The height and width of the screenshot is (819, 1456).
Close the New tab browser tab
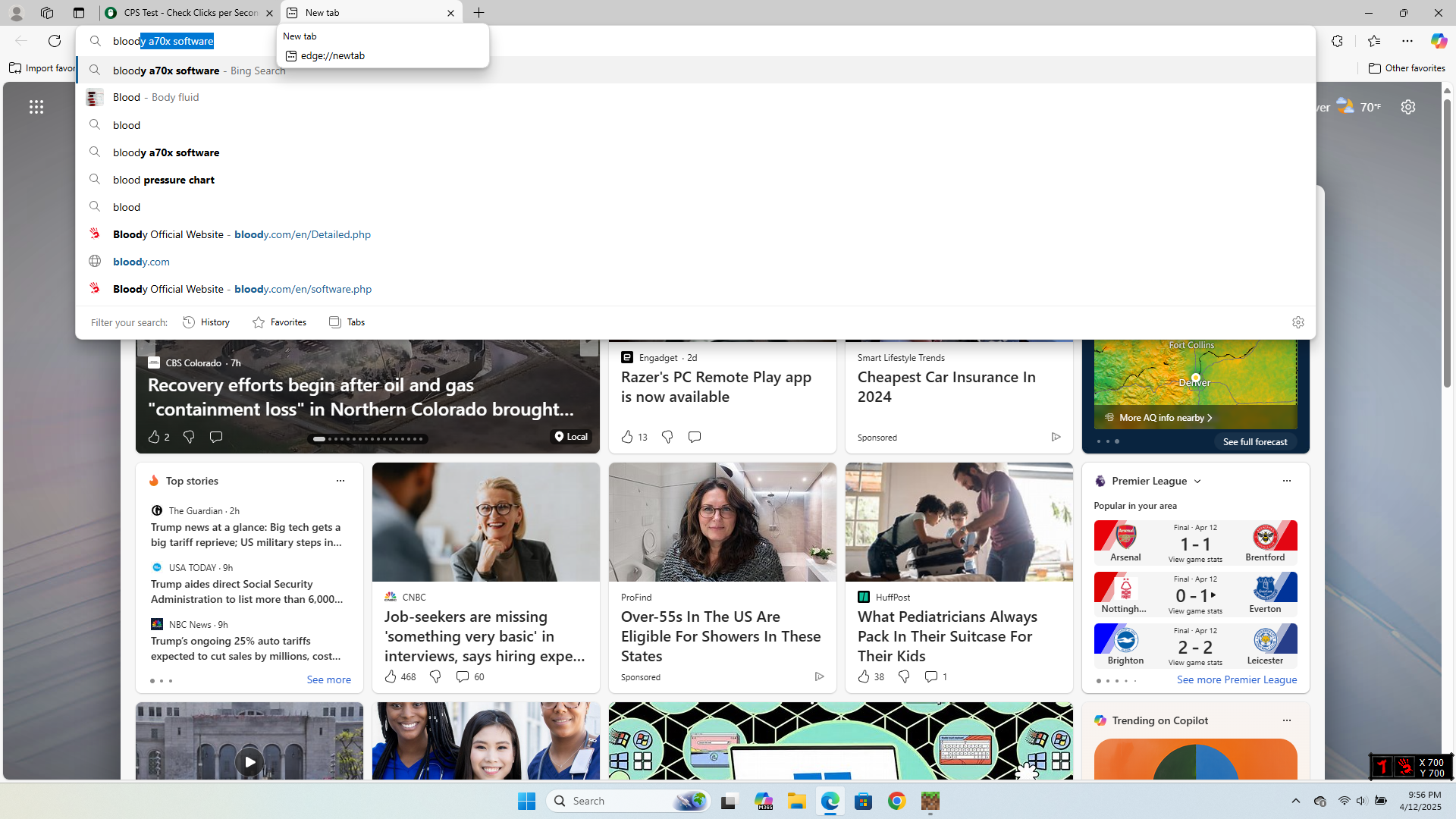pos(450,13)
